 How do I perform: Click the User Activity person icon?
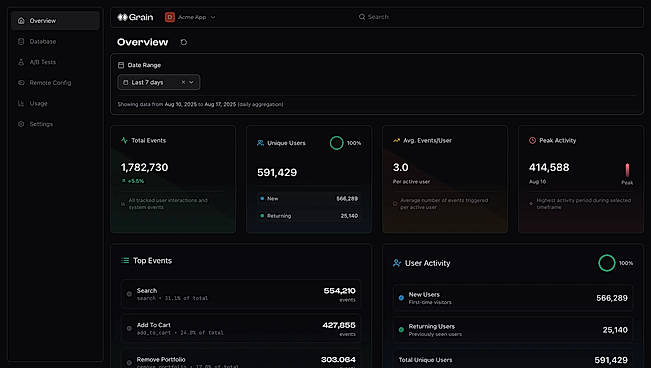(x=397, y=263)
